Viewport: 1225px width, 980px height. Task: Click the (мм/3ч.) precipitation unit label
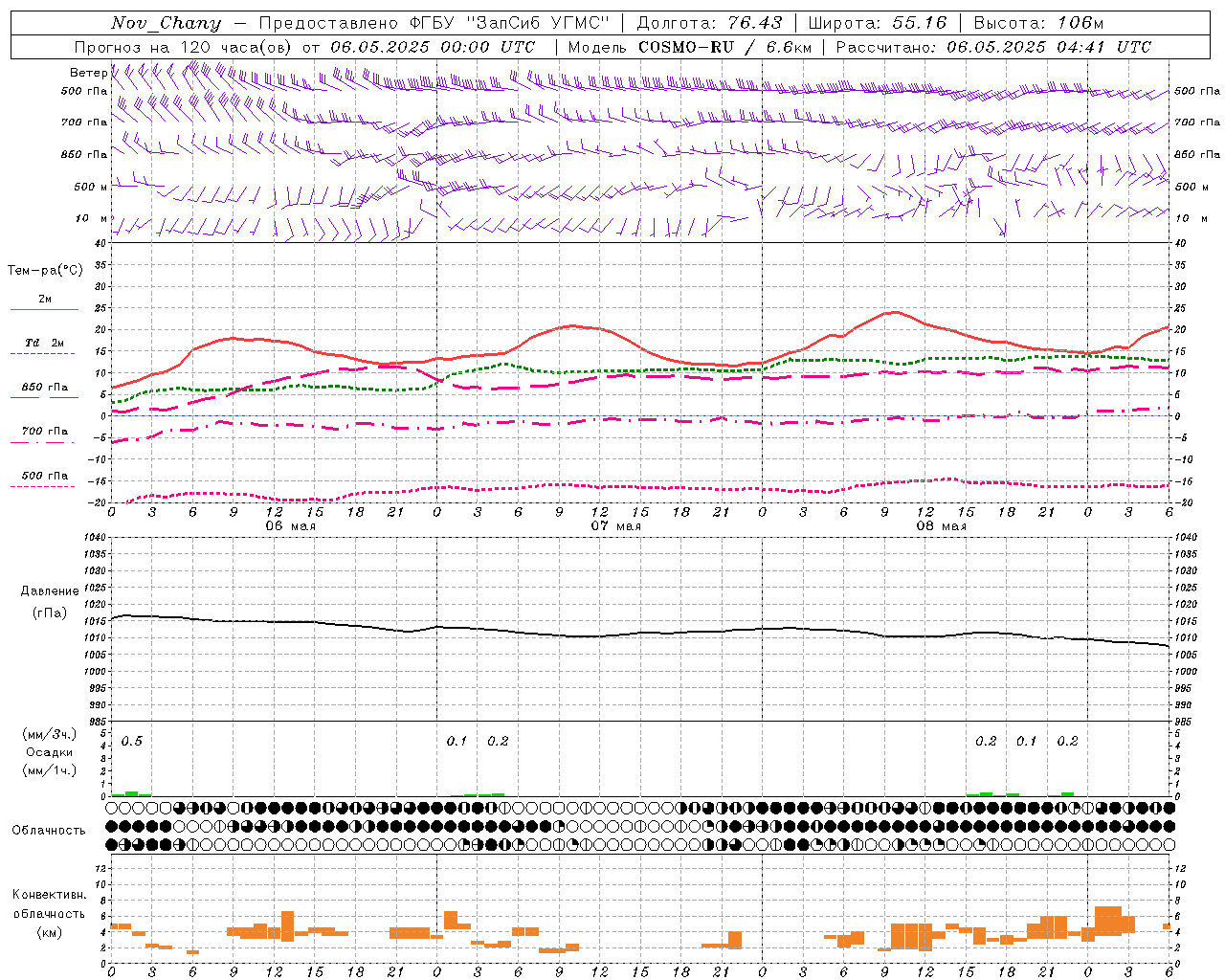(x=50, y=734)
